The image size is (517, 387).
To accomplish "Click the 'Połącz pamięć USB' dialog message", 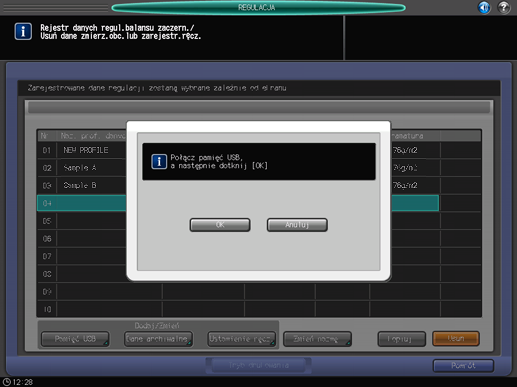I will click(x=219, y=162).
